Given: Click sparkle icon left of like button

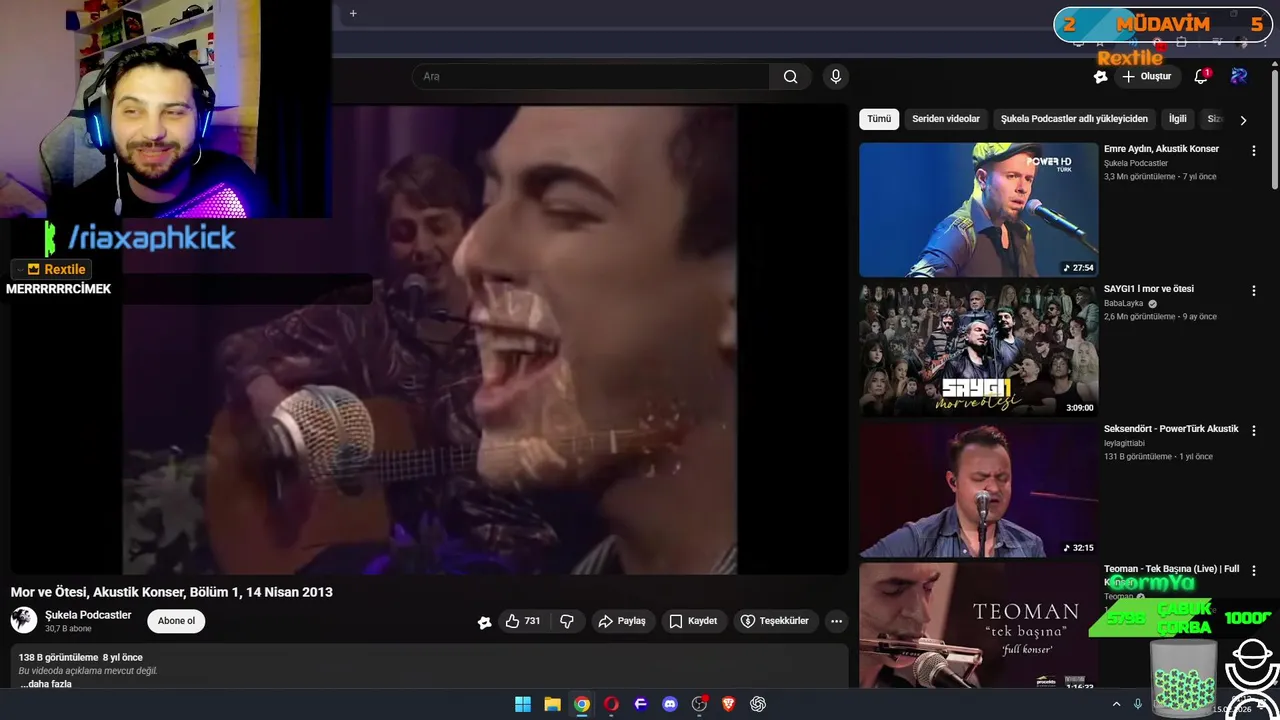Looking at the screenshot, I should click(x=484, y=621).
